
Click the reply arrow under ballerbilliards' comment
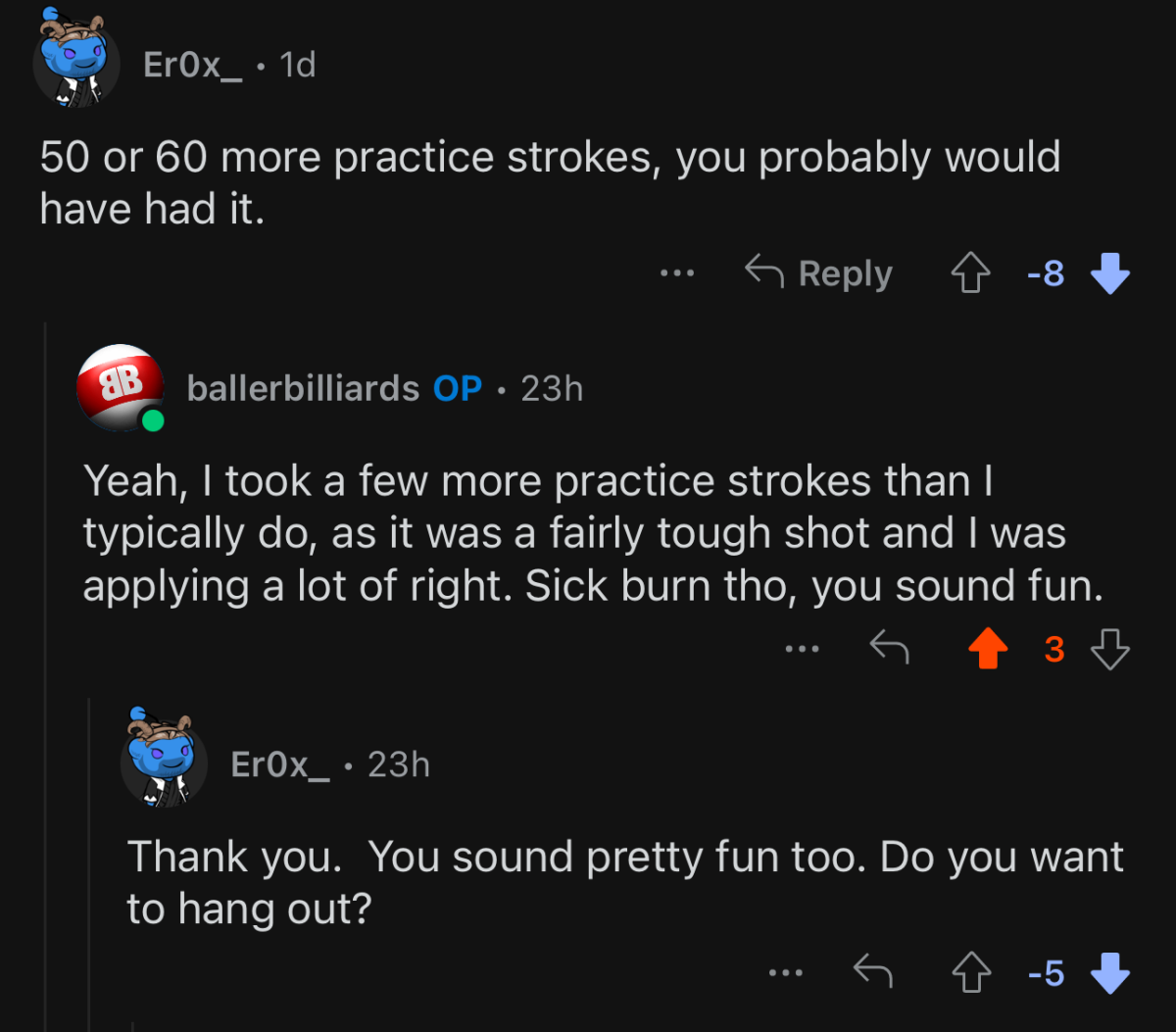click(890, 648)
